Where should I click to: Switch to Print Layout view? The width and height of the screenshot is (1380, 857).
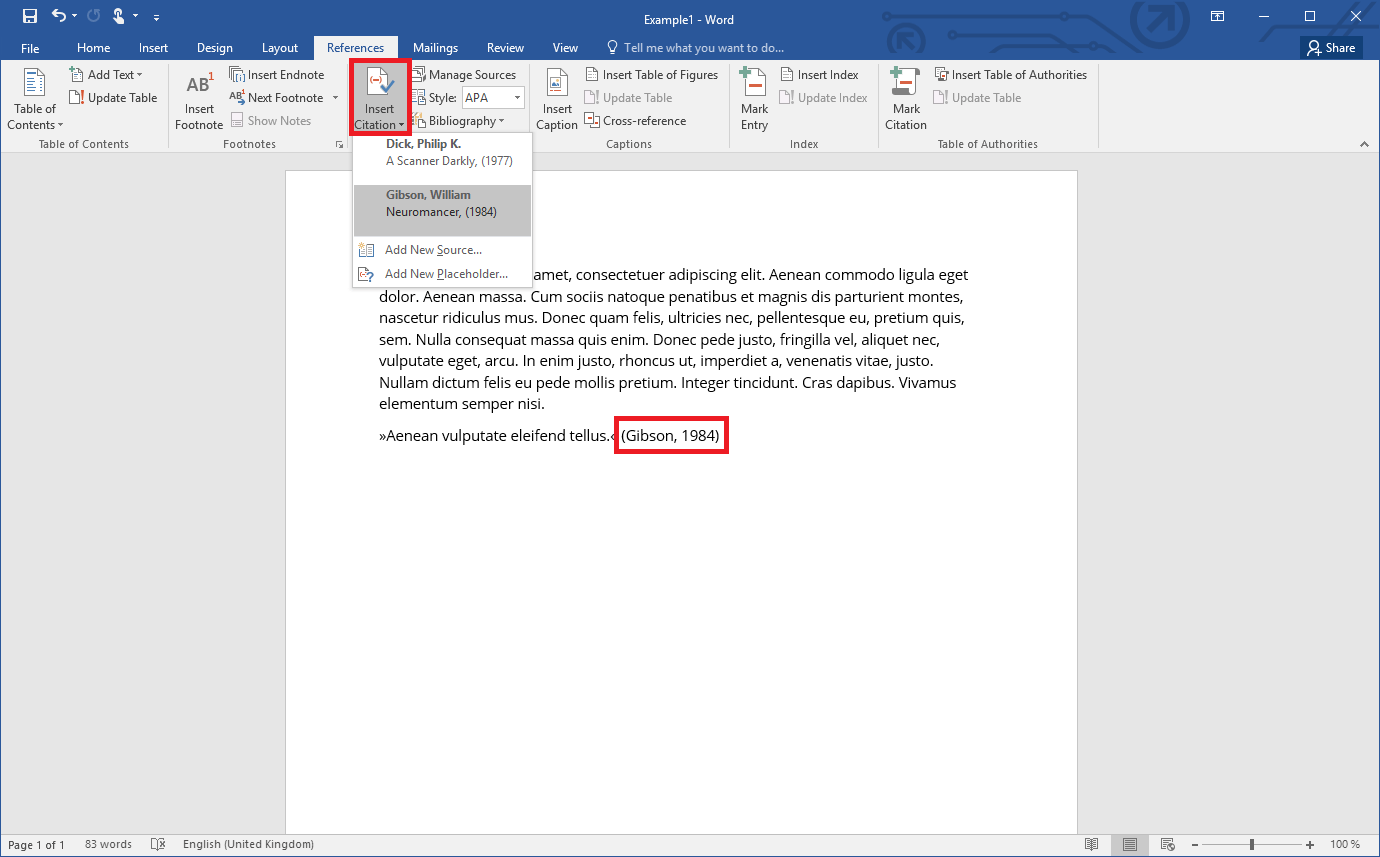click(x=1129, y=845)
